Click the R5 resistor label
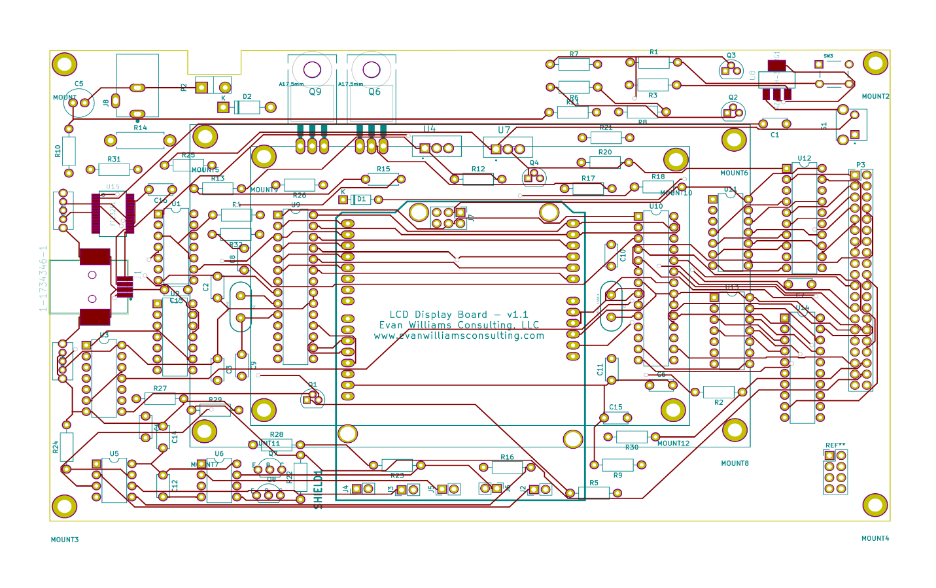 [594, 483]
